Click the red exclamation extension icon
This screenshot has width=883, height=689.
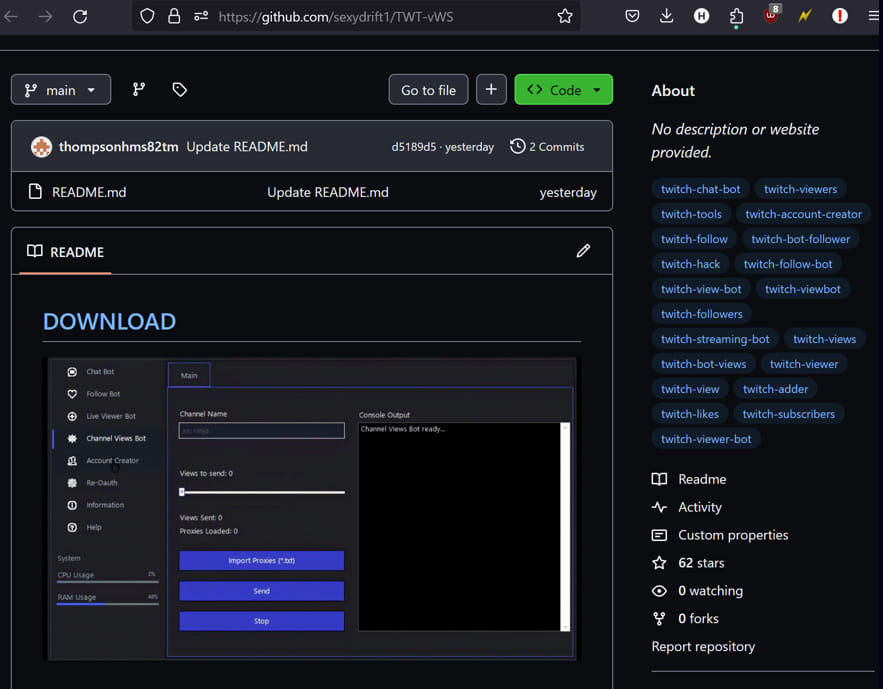pos(840,16)
